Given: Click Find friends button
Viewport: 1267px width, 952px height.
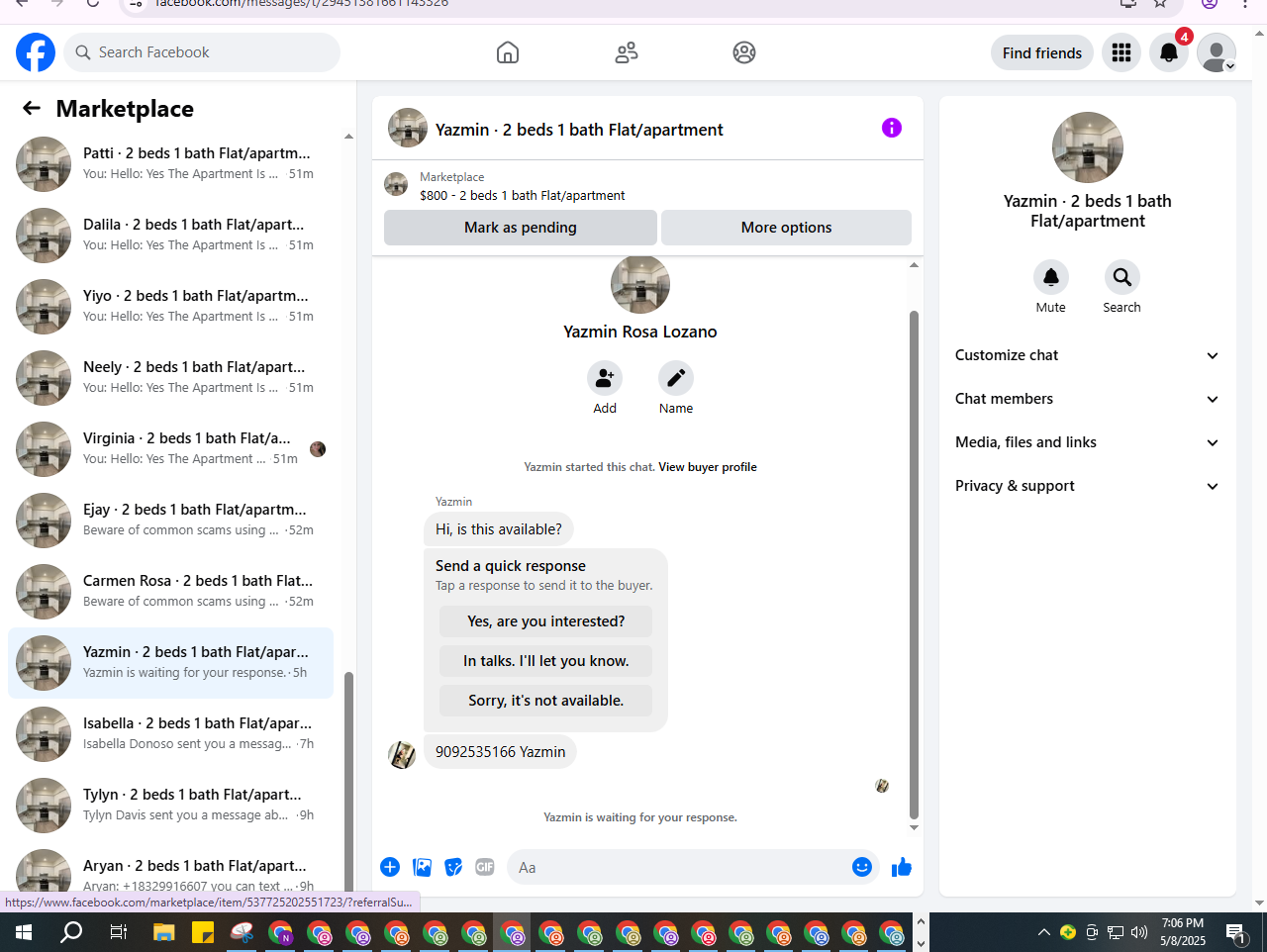Looking at the screenshot, I should (1042, 52).
